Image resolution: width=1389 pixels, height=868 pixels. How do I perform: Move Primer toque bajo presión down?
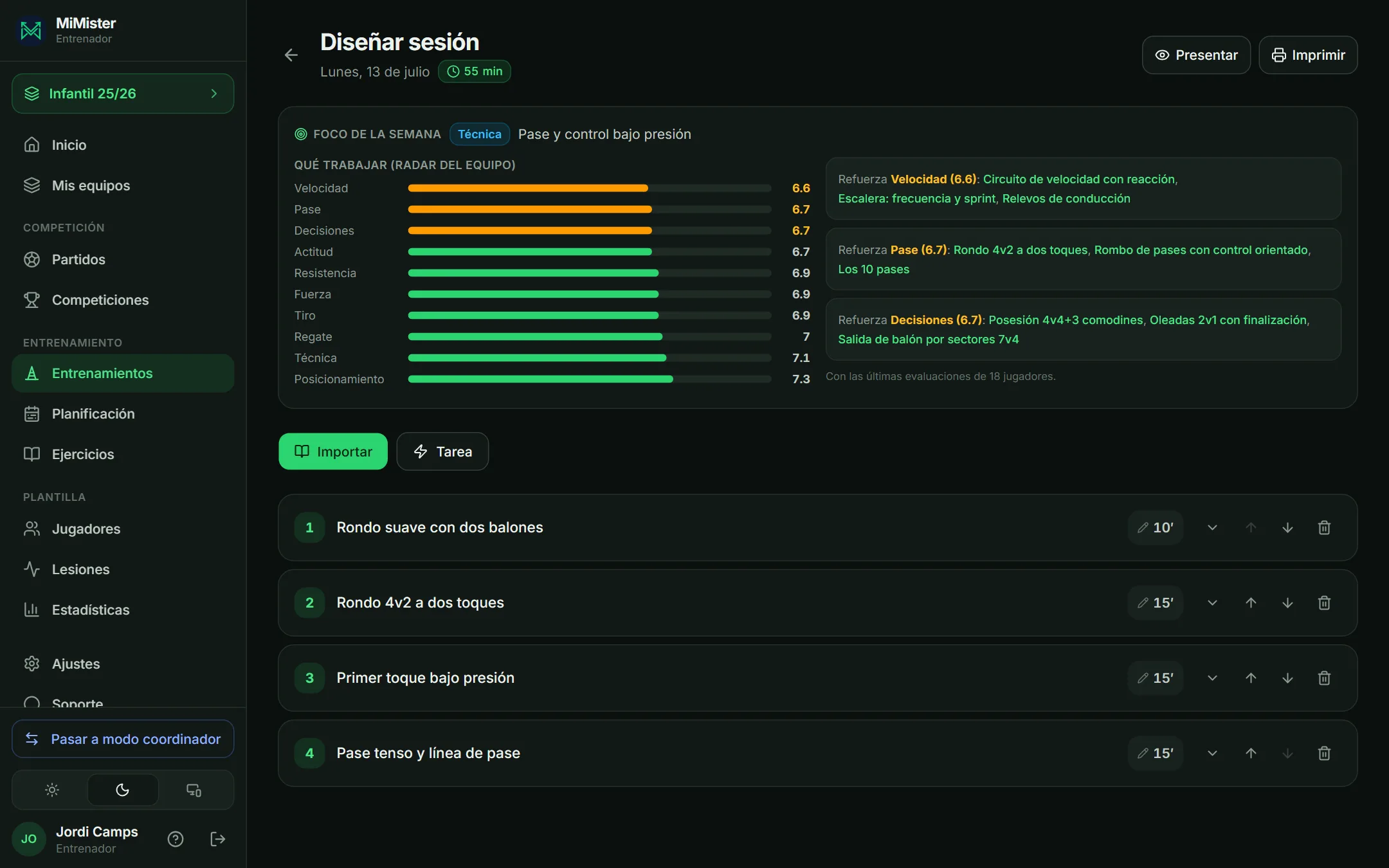coord(1287,678)
